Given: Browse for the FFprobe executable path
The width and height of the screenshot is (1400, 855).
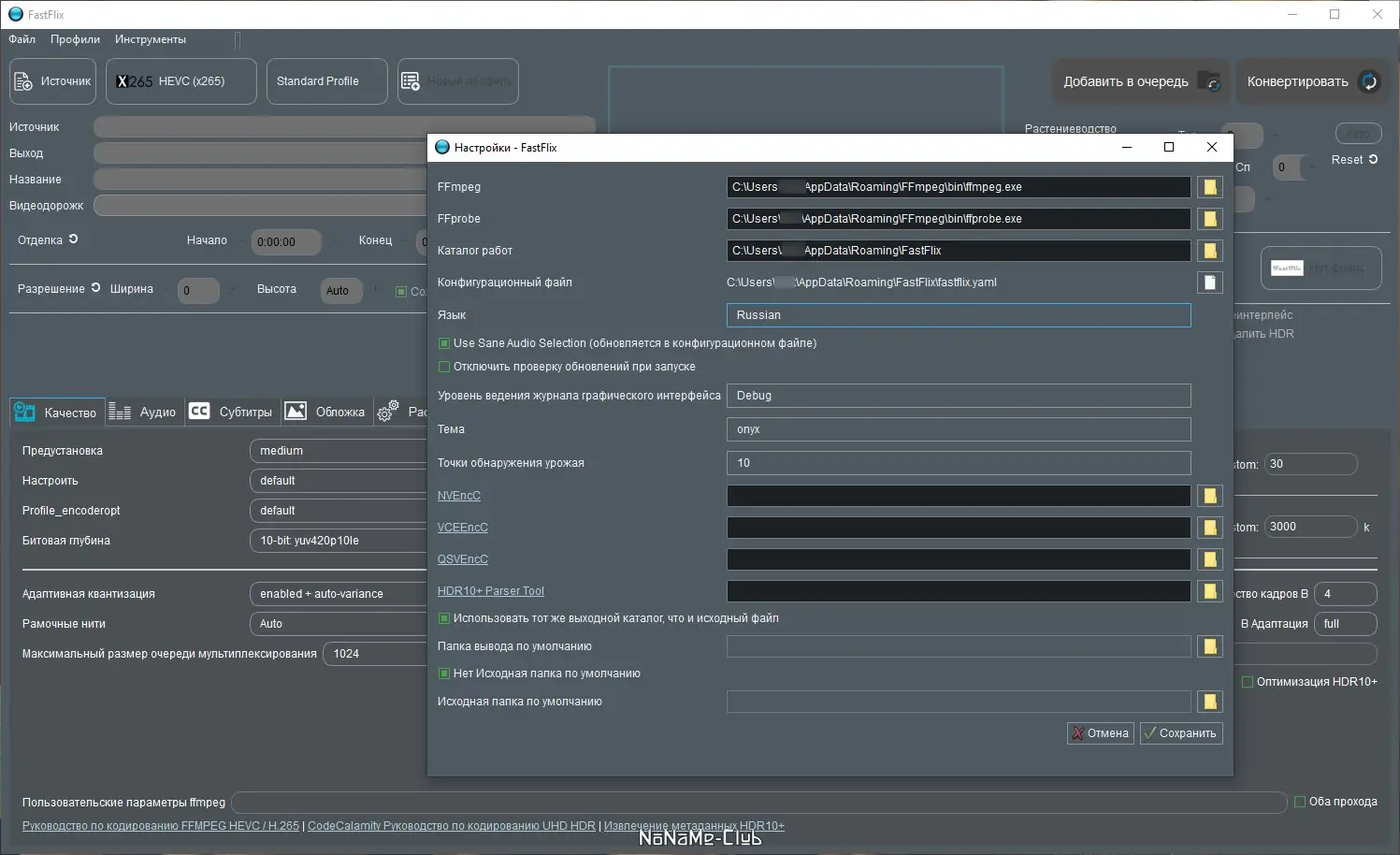Looking at the screenshot, I should pos(1210,219).
